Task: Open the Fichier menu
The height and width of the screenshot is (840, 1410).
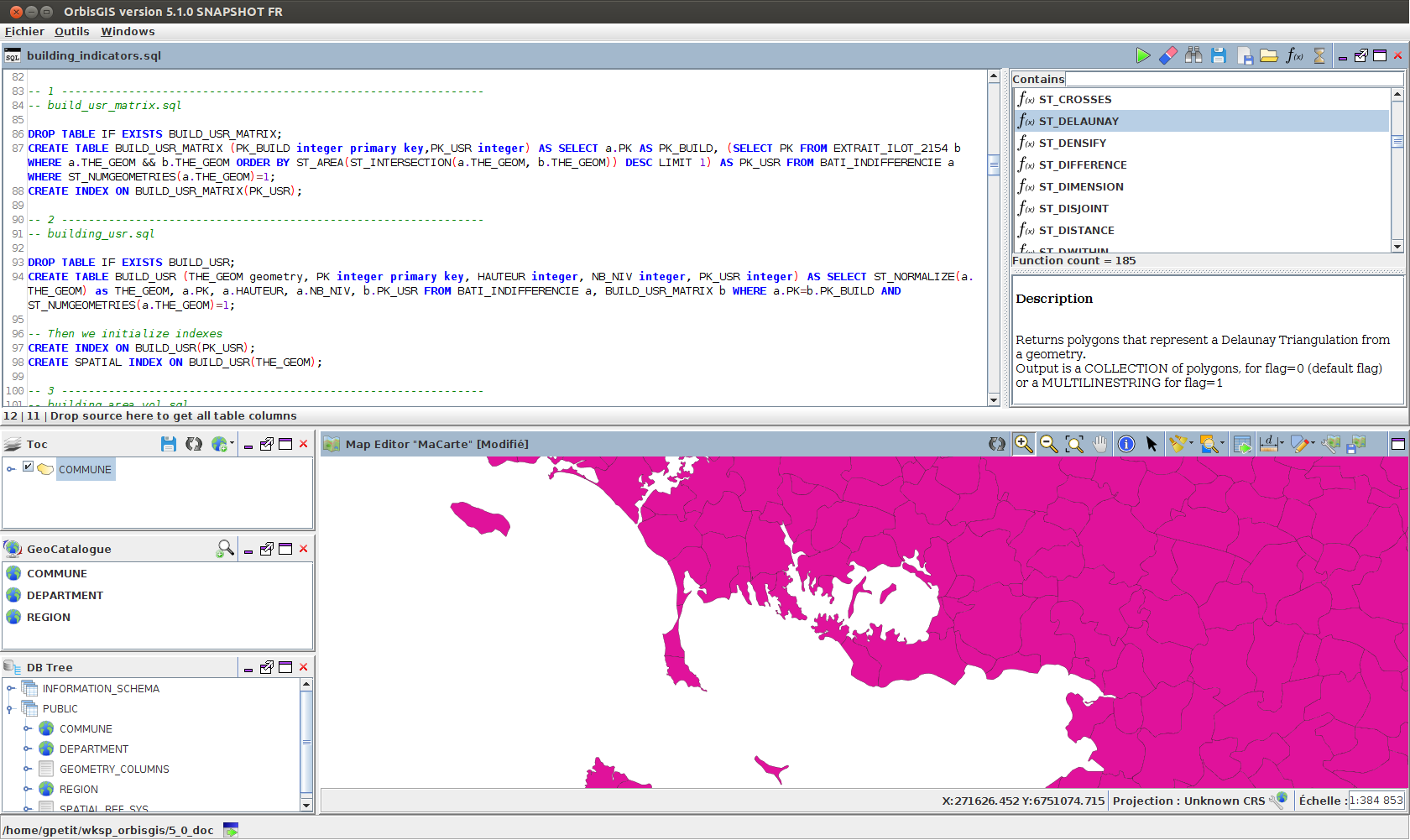Action: coord(24,31)
